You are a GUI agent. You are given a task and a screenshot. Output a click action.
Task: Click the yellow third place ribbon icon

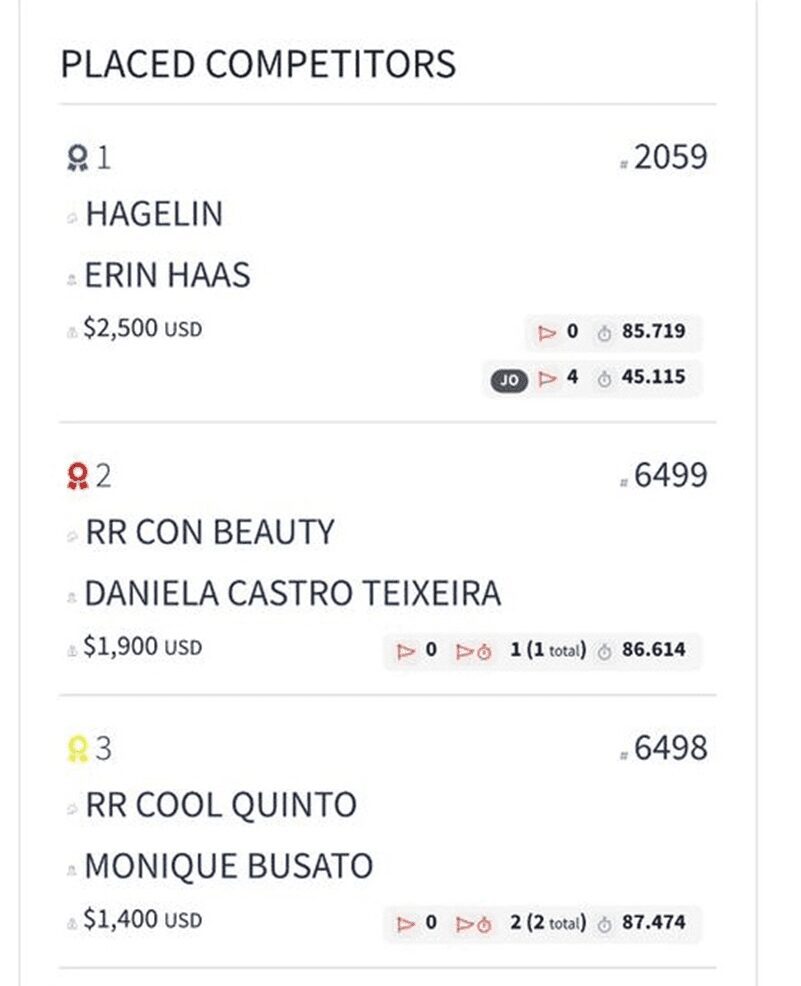(78, 749)
